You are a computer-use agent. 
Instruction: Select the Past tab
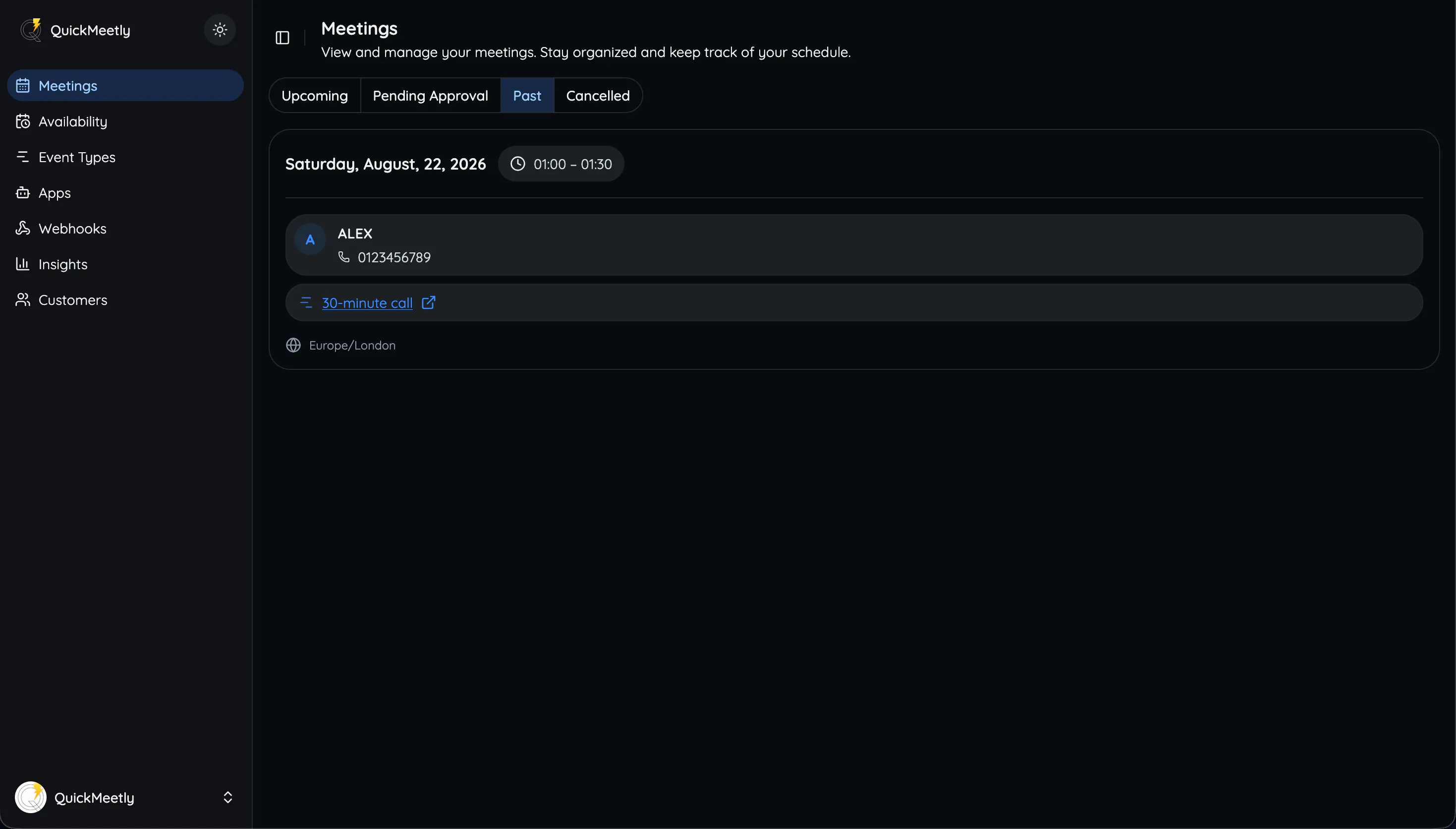coord(527,96)
